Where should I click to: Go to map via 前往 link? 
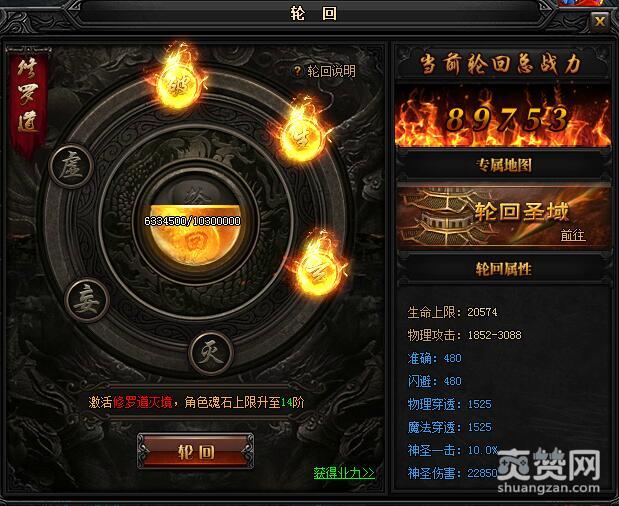(573, 235)
